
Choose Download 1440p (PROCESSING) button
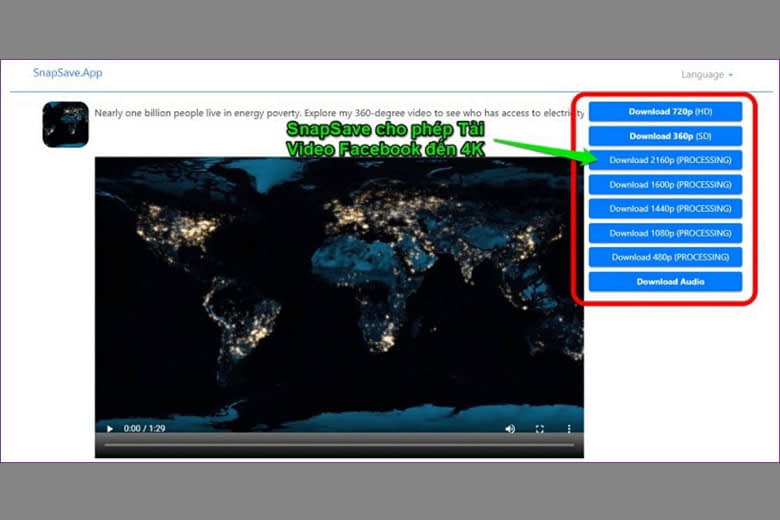click(665, 208)
